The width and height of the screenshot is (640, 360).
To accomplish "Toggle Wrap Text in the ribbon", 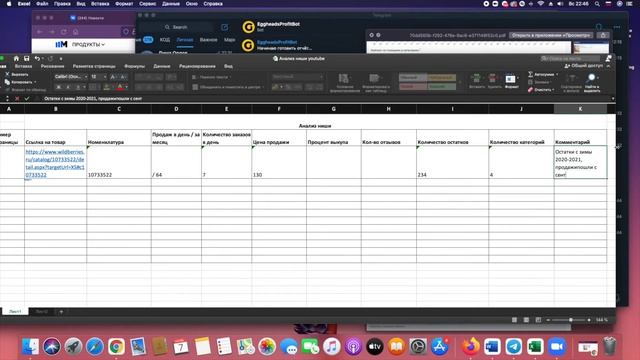I will point(211,77).
